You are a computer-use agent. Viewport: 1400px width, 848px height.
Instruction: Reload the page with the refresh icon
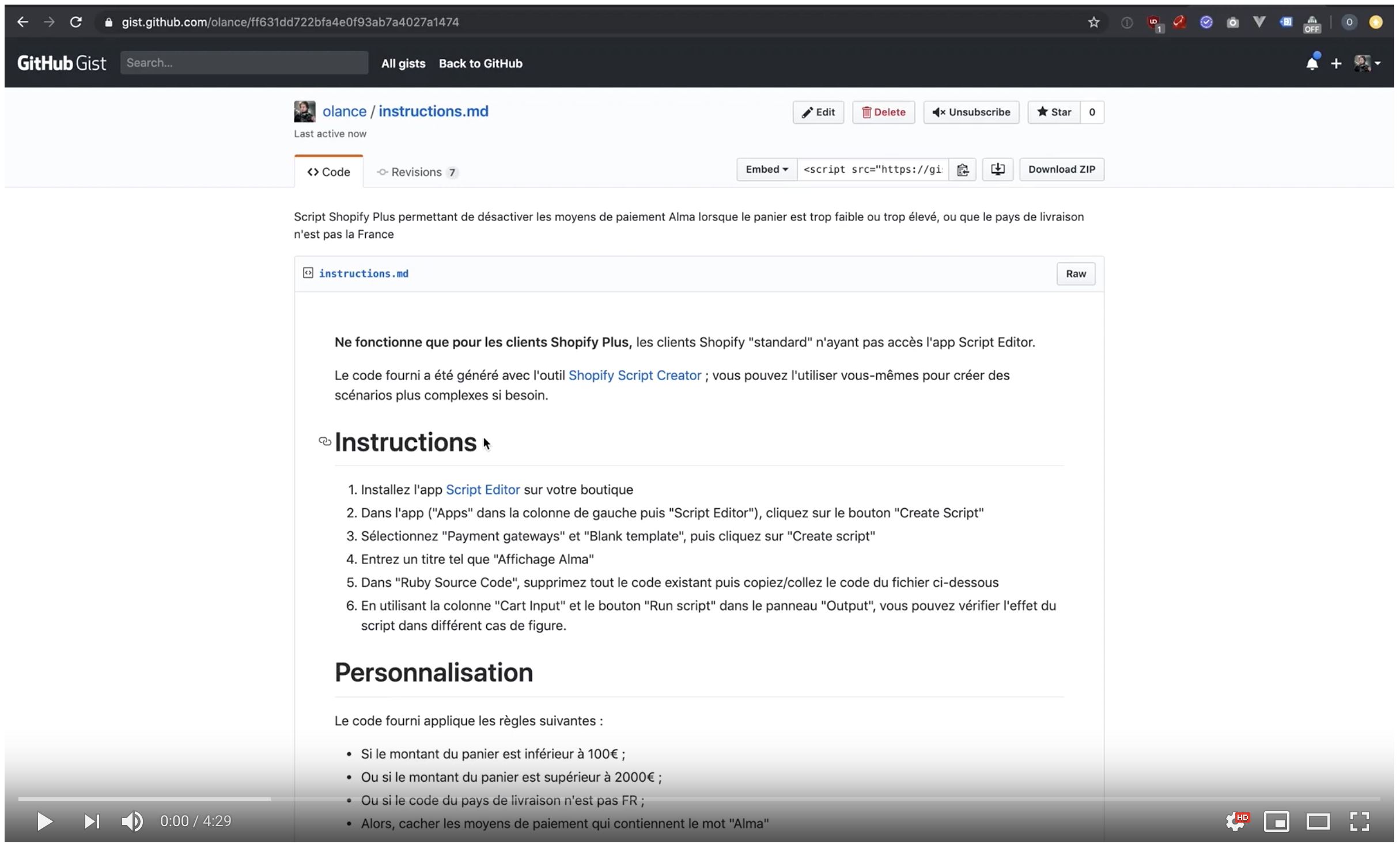point(75,22)
